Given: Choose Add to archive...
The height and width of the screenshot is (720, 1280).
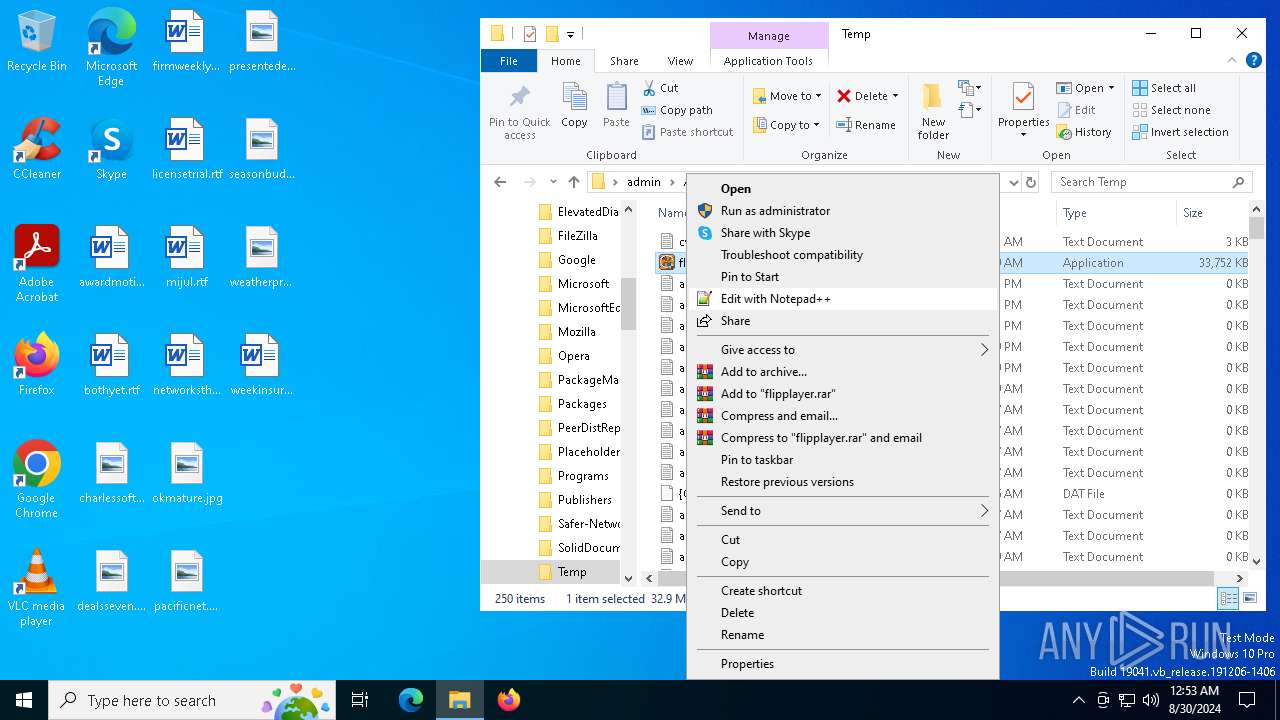Looking at the screenshot, I should [842, 372].
